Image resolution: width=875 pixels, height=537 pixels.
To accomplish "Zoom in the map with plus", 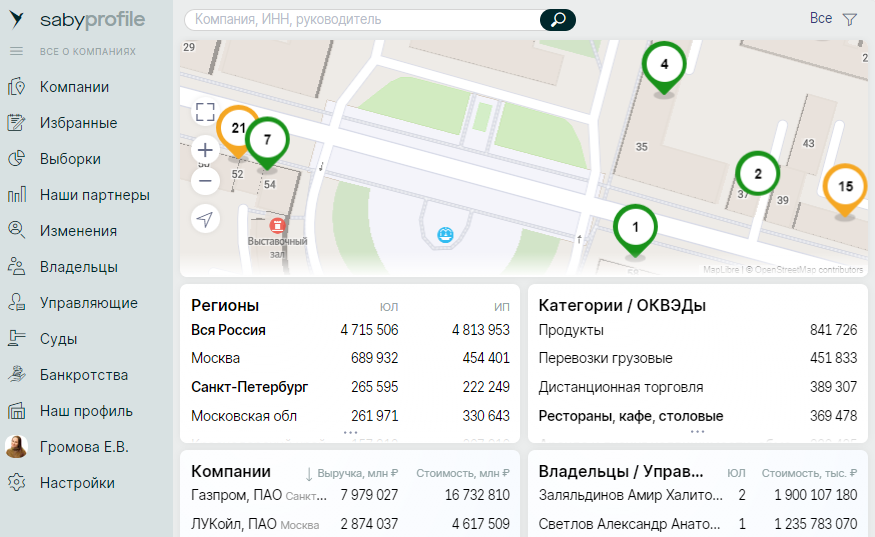I will [x=205, y=150].
